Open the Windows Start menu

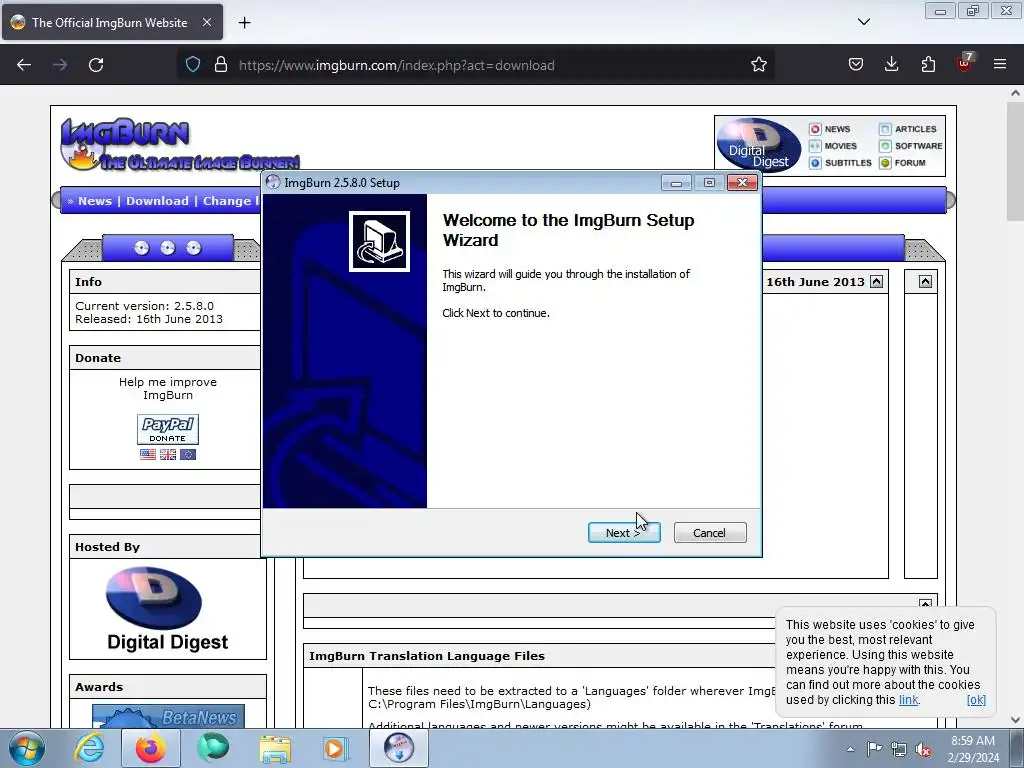27,748
